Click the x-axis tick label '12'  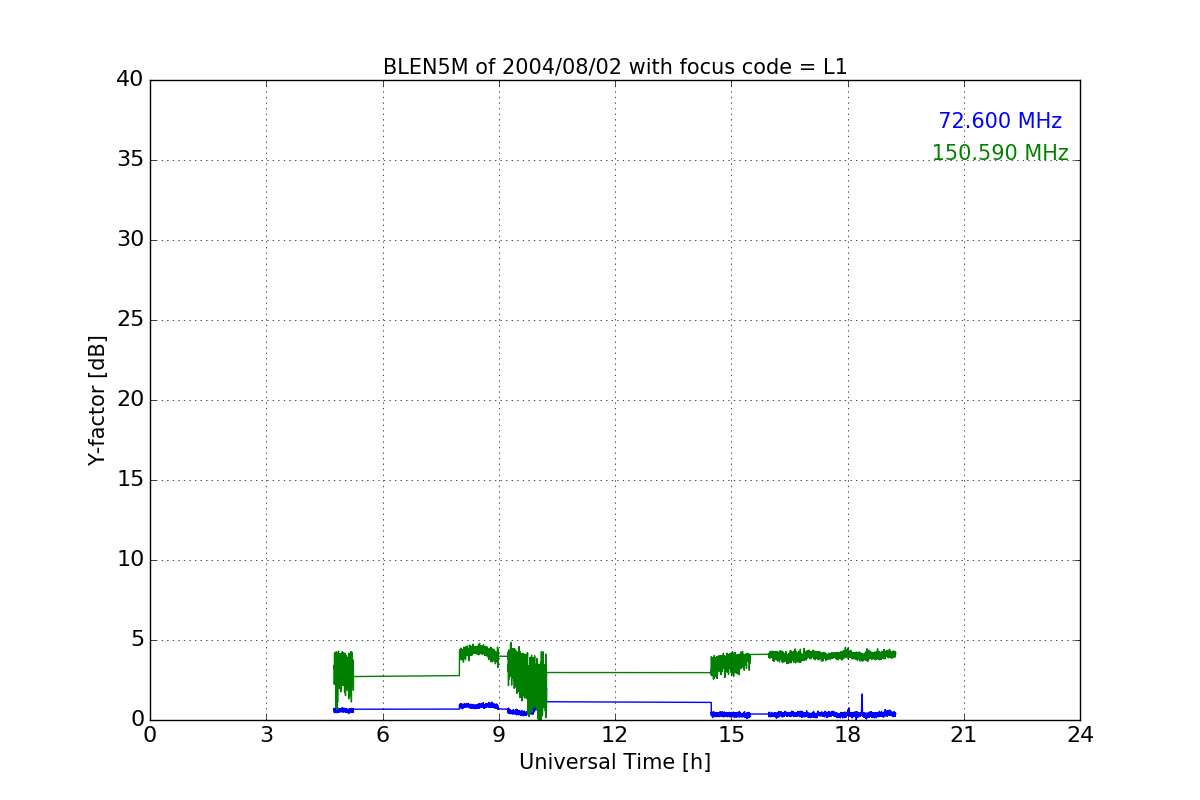coord(615,735)
